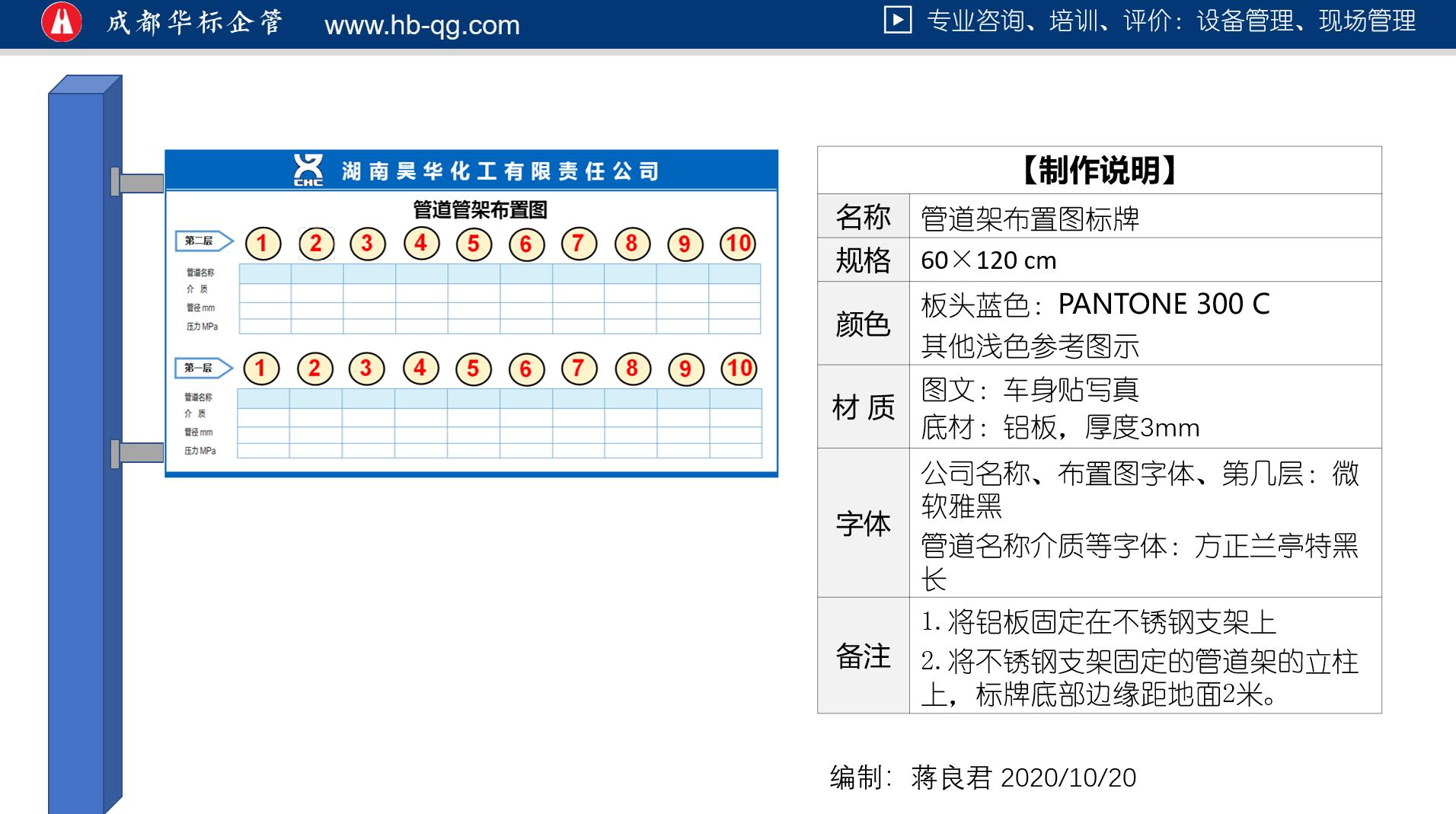The image size is (1456, 814).
Task: Click the upper gray bracket on pillar
Action: (x=139, y=183)
